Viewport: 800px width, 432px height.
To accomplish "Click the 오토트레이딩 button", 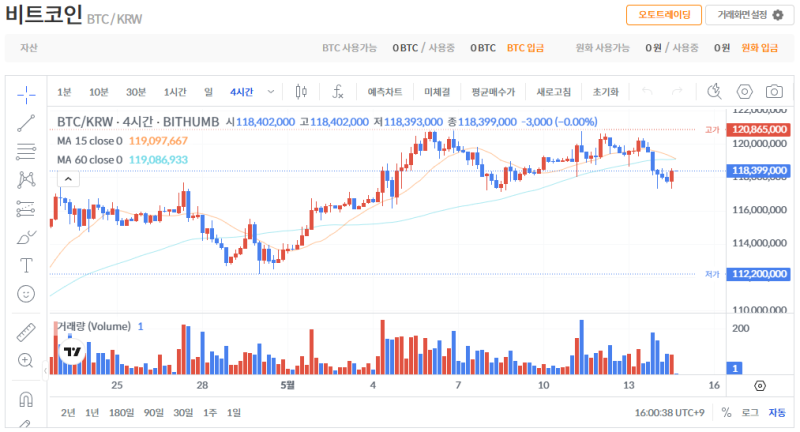I will 664,15.
